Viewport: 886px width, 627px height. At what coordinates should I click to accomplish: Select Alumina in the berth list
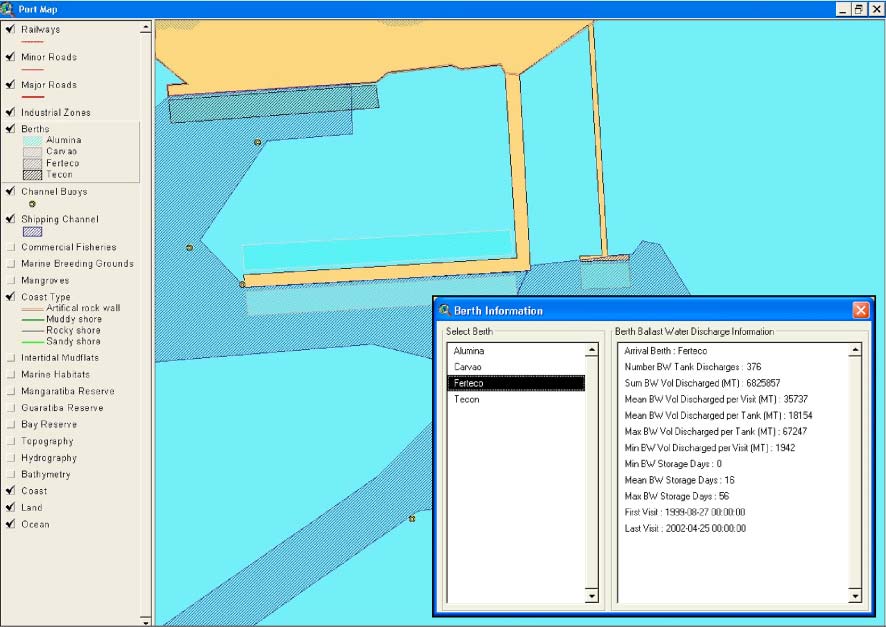pyautogui.click(x=469, y=352)
